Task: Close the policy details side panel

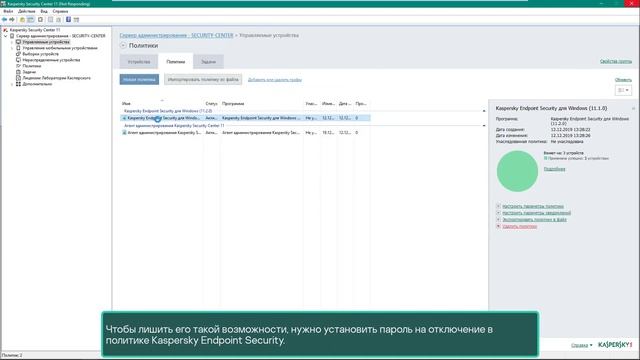Action: [x=633, y=109]
